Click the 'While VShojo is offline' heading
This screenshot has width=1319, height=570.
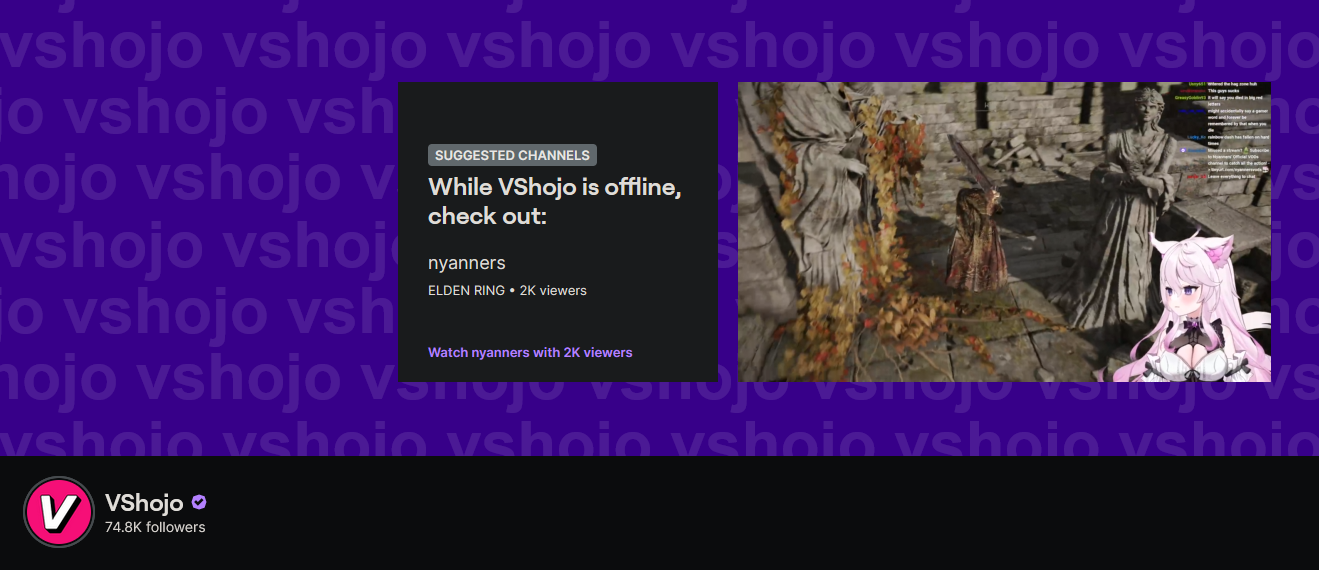[555, 201]
